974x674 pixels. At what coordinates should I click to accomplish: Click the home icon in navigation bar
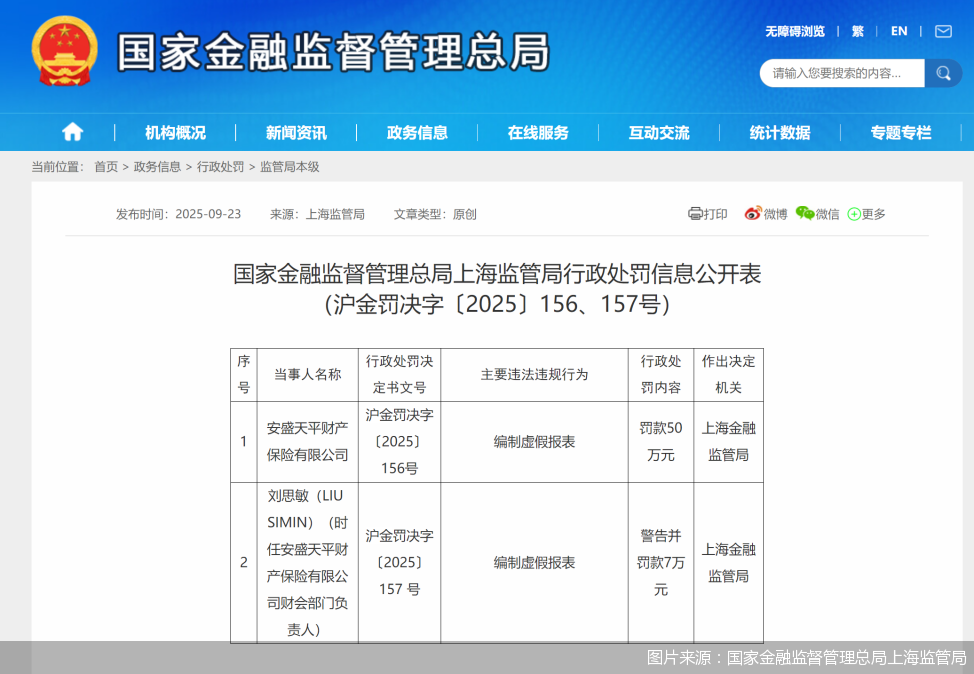[x=72, y=132]
